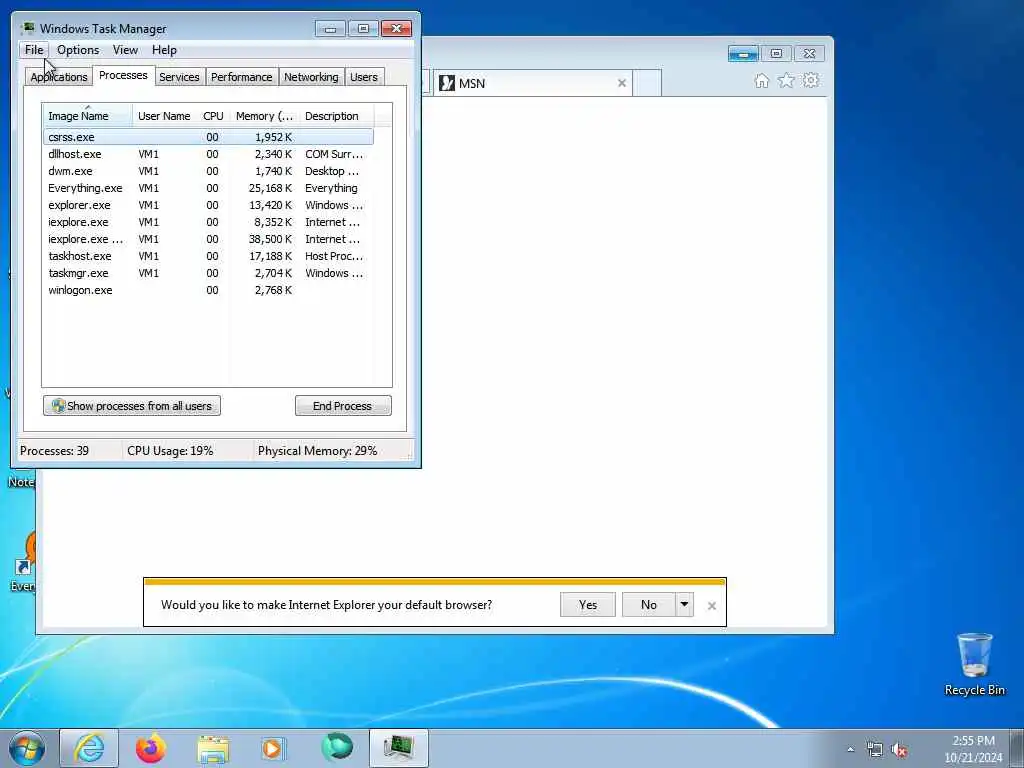Click the taskbar clock showing 2:55 PM
Screen dimensions: 1024x768
click(x=973, y=749)
